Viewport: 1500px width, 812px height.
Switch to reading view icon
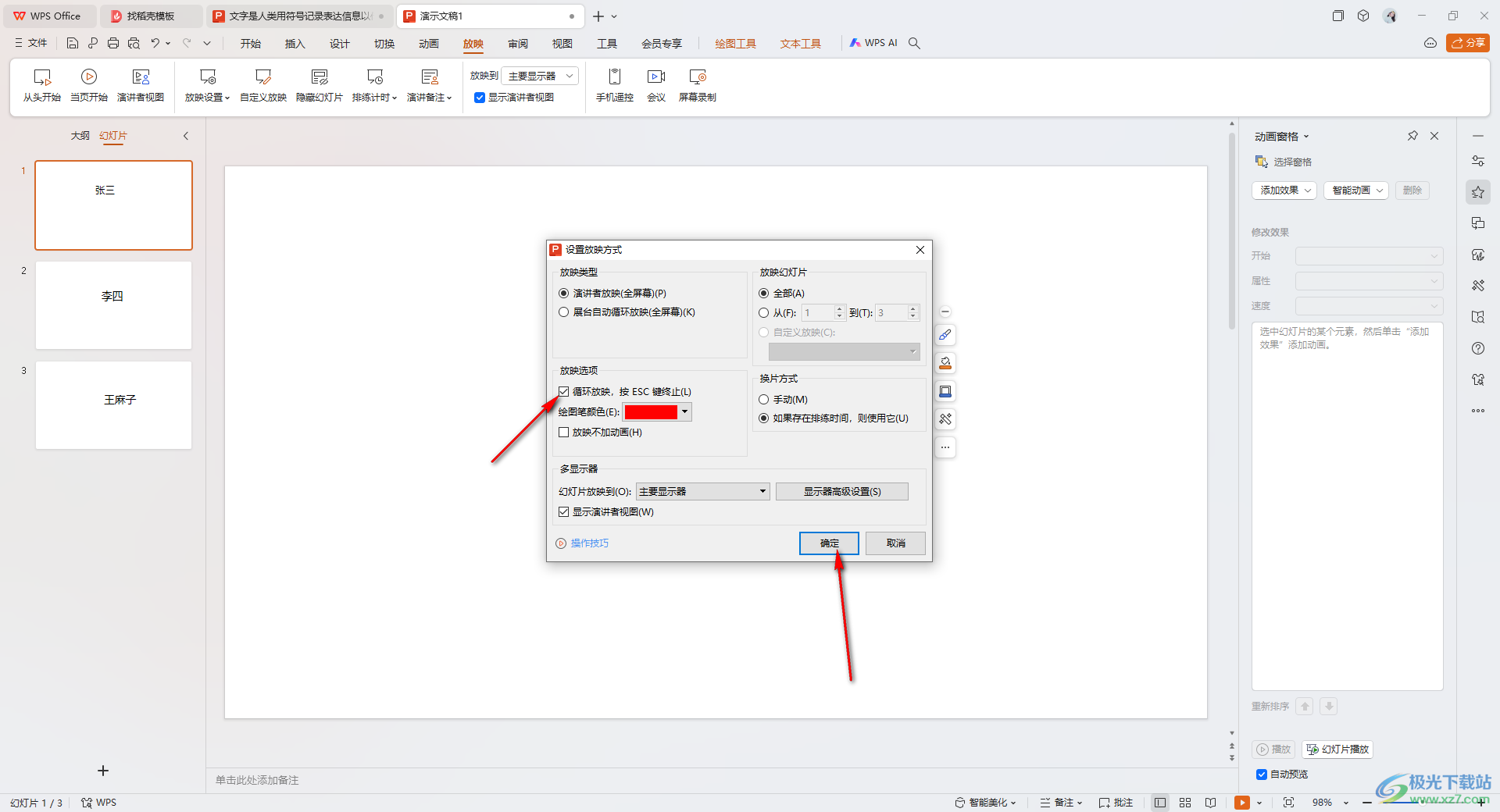coord(1210,803)
